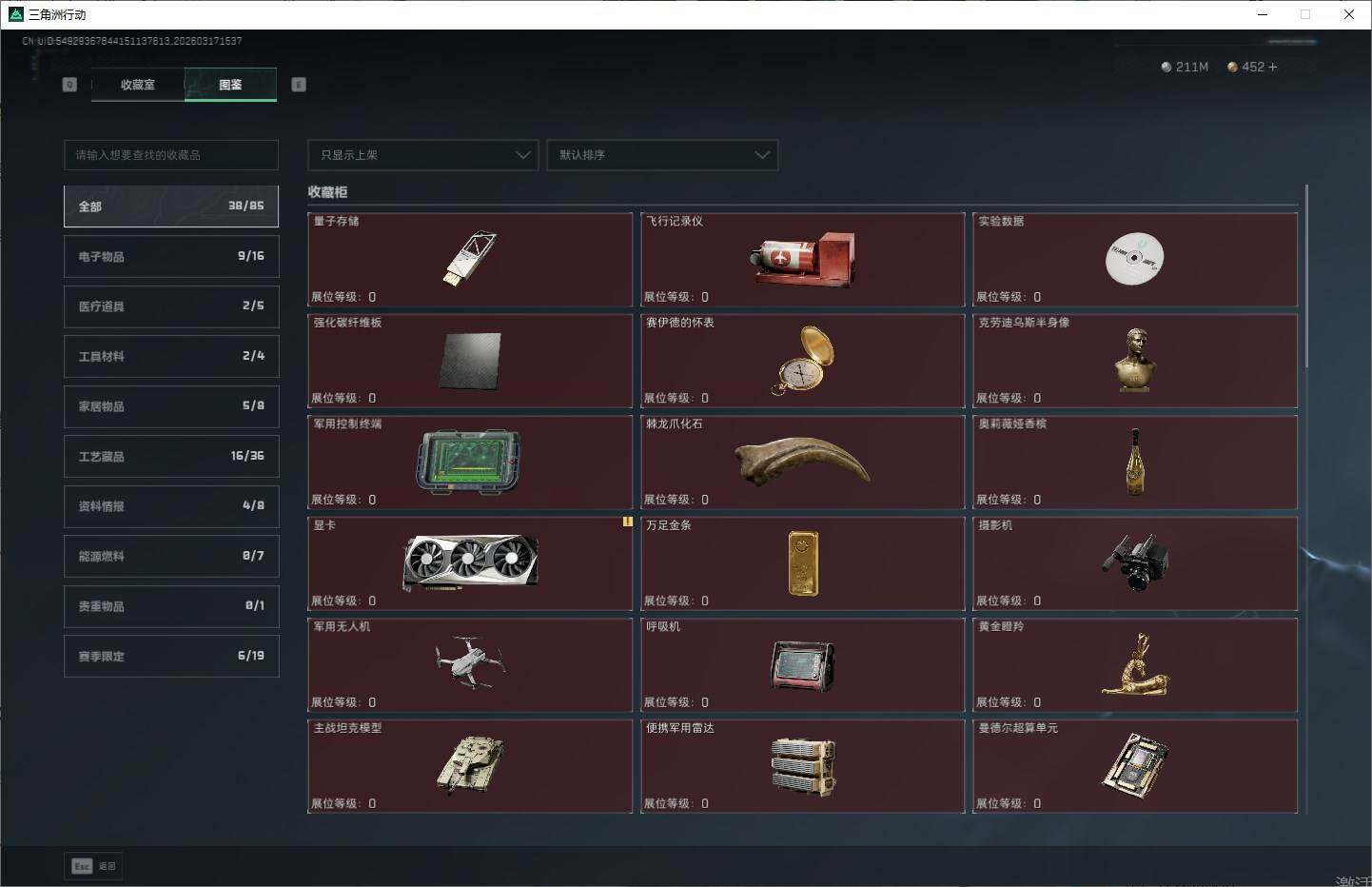The height and width of the screenshot is (887, 1372).
Task: Open the 资料情报 category
Action: click(171, 506)
